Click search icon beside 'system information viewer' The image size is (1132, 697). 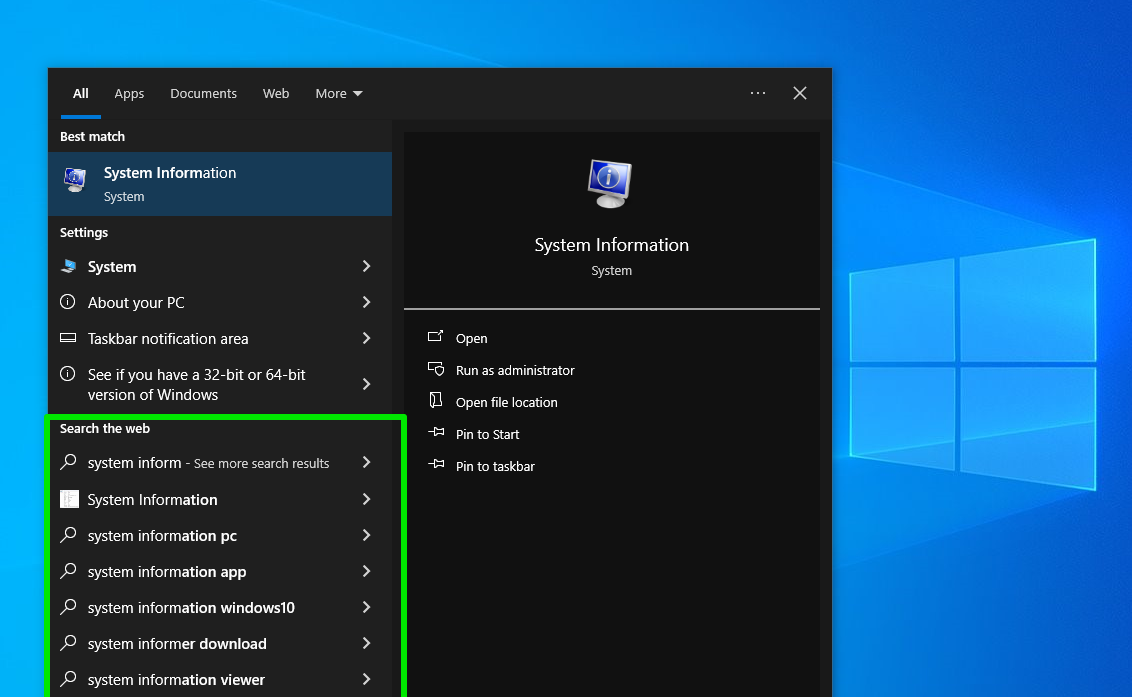69,679
